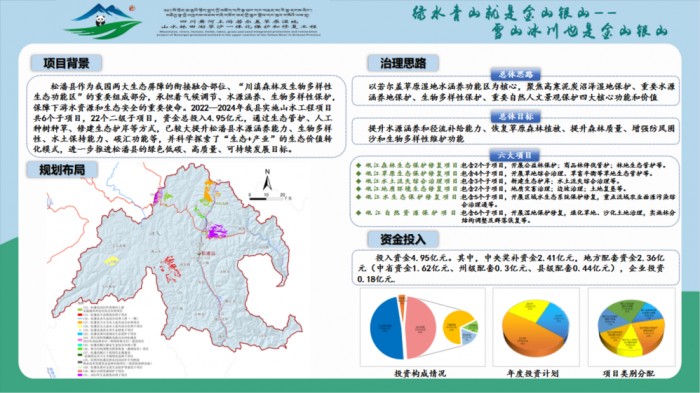Select the 治理思路 section header
700x393 pixels.
(x=403, y=63)
